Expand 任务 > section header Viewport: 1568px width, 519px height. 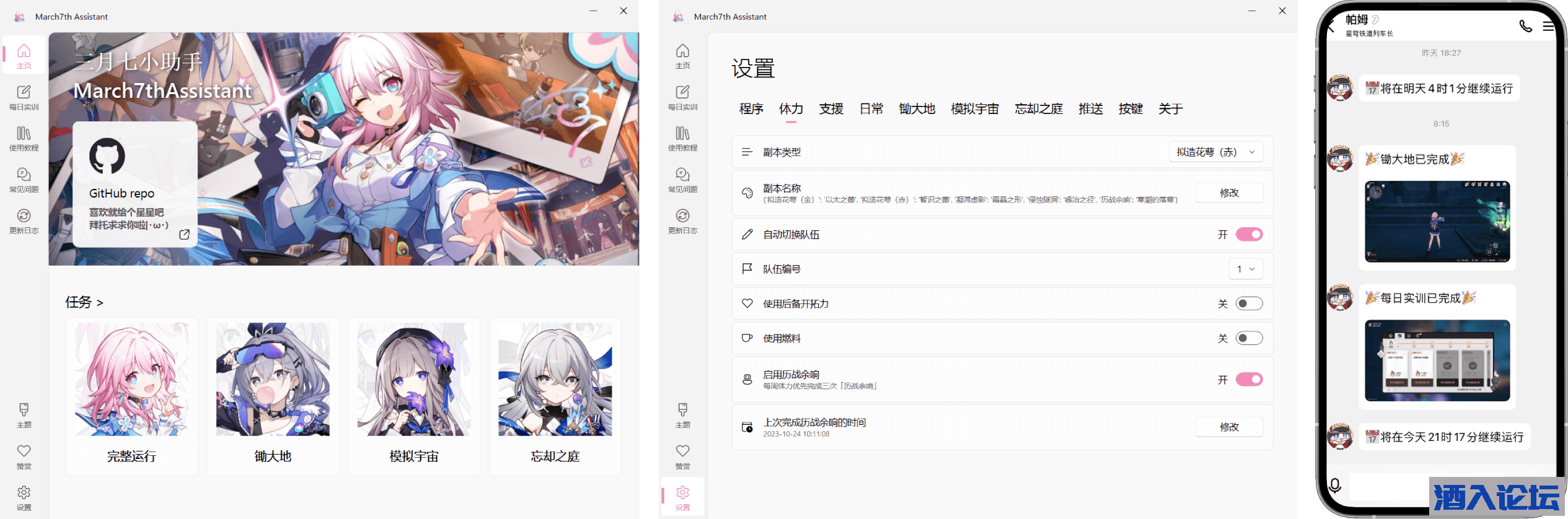(x=84, y=302)
